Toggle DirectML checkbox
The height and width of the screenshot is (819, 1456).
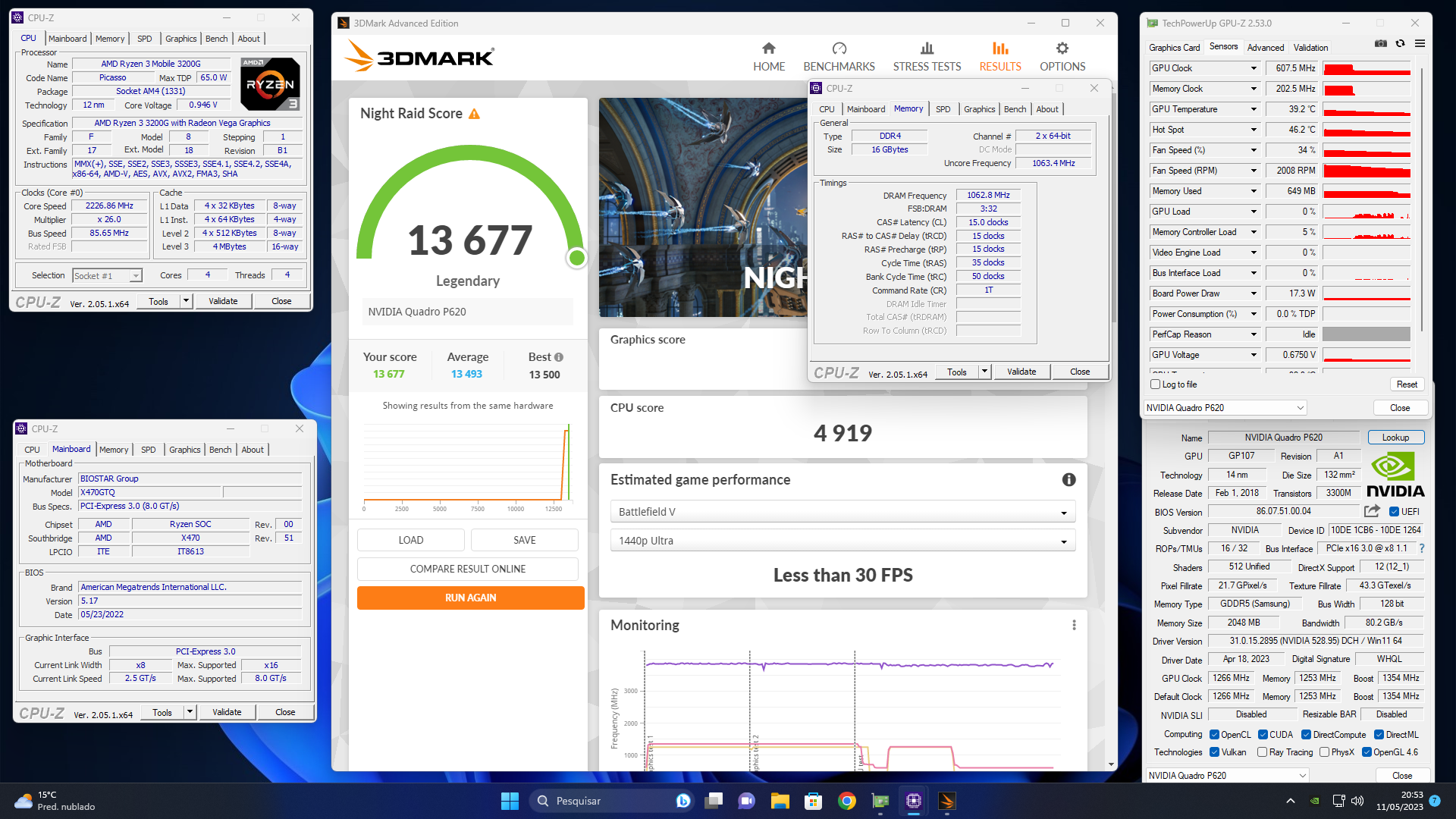click(x=1379, y=735)
